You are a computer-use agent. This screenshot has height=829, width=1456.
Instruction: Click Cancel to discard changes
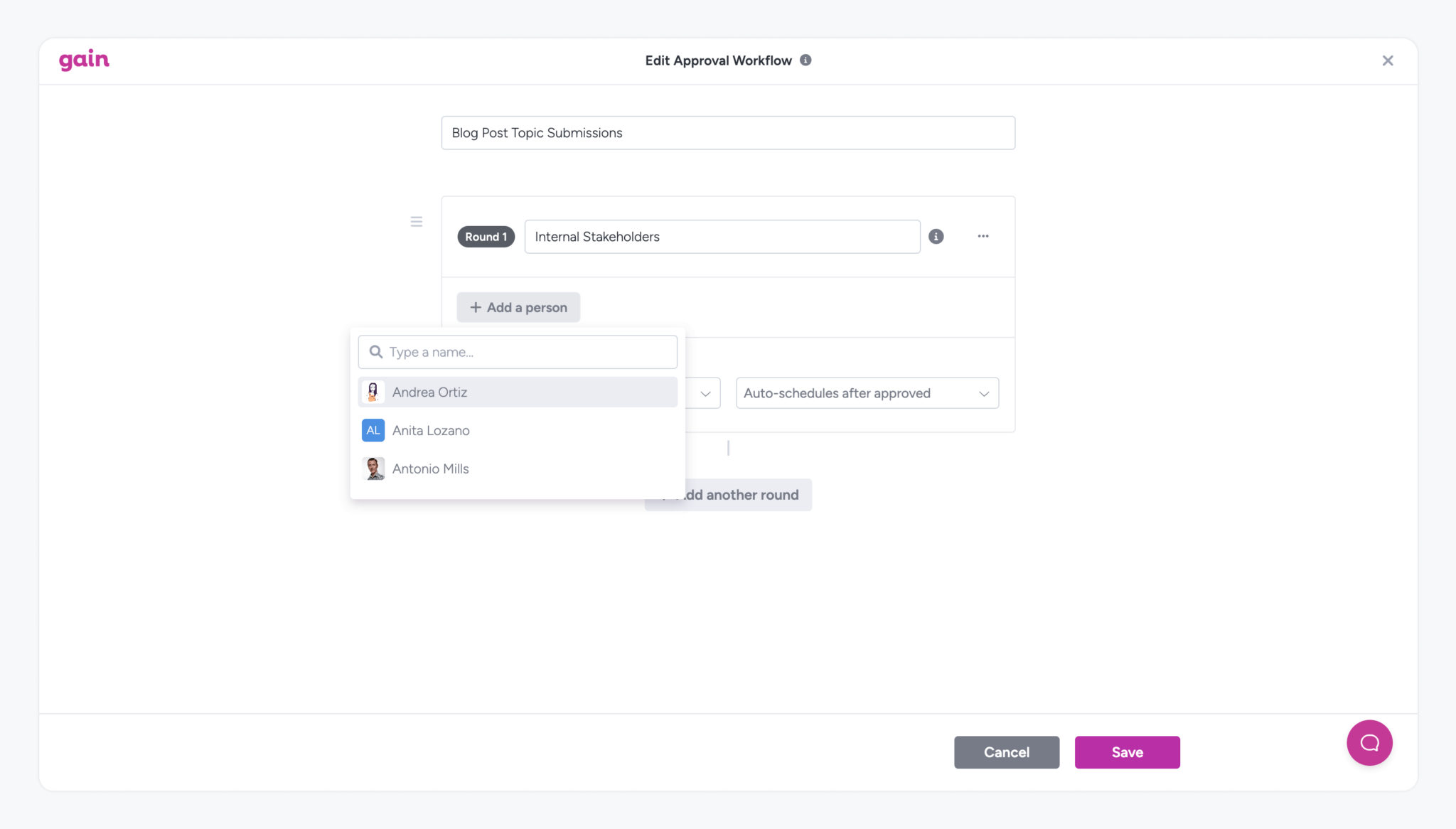[x=1006, y=752]
